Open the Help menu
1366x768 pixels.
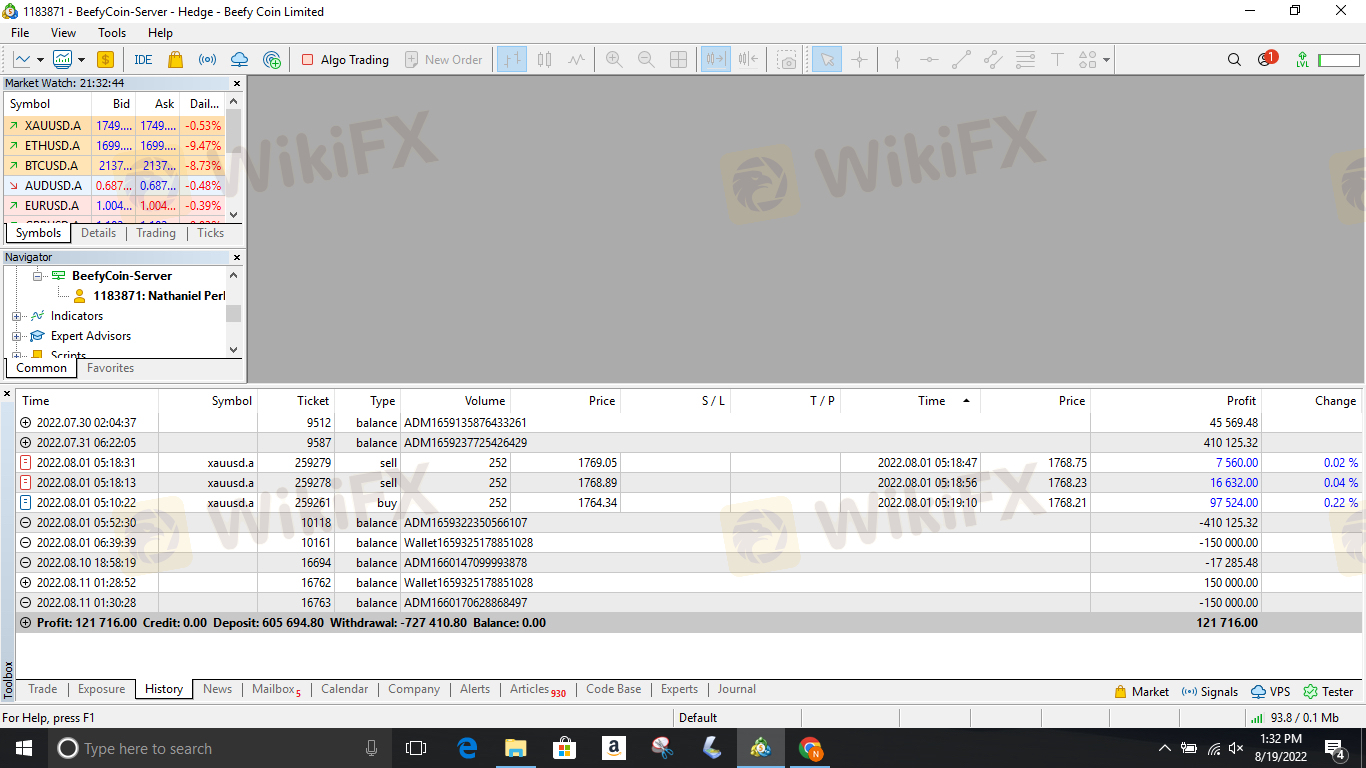(x=160, y=33)
